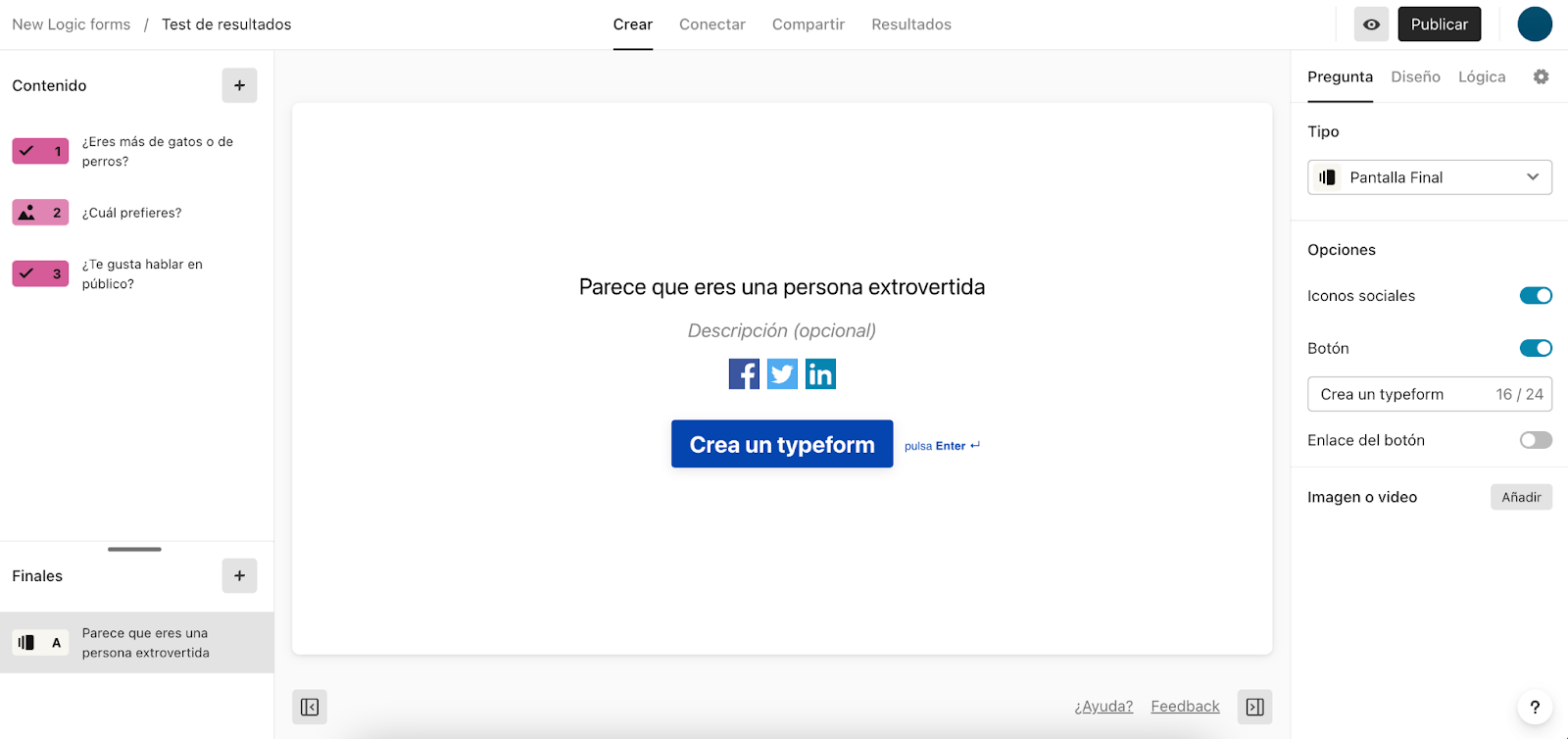The height and width of the screenshot is (739, 1568).
Task: Go to New Logic forms workspace
Action: pyautogui.click(x=72, y=25)
